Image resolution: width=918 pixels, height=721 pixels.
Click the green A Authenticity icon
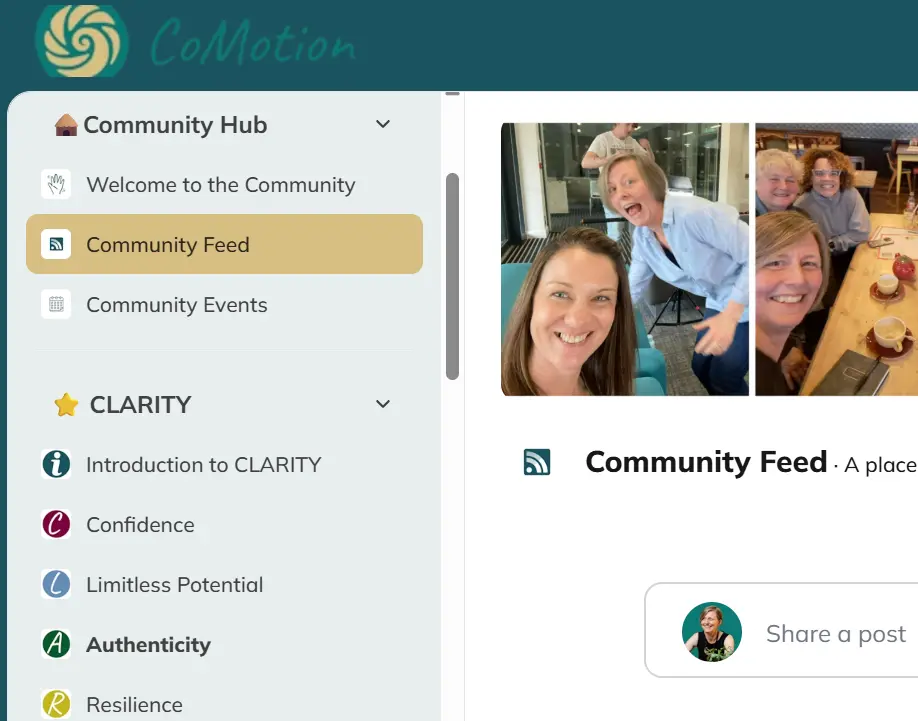[x=56, y=644]
